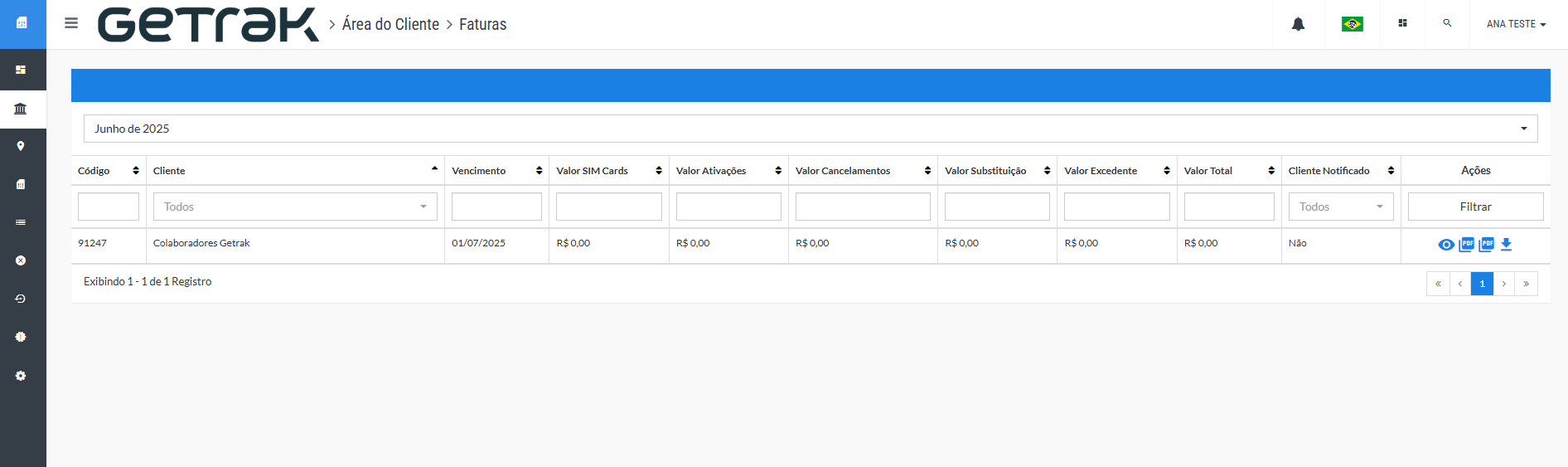Open the dashboard icon in sidebar
This screenshot has width=1568, height=467.
tap(21, 70)
